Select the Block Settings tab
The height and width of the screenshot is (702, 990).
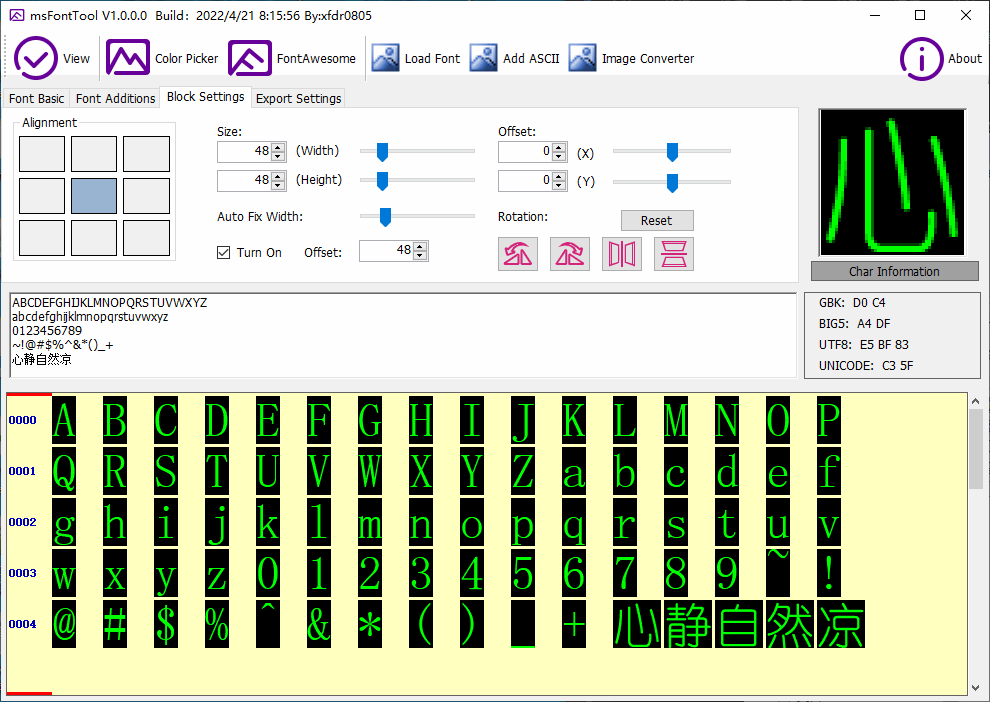point(205,97)
